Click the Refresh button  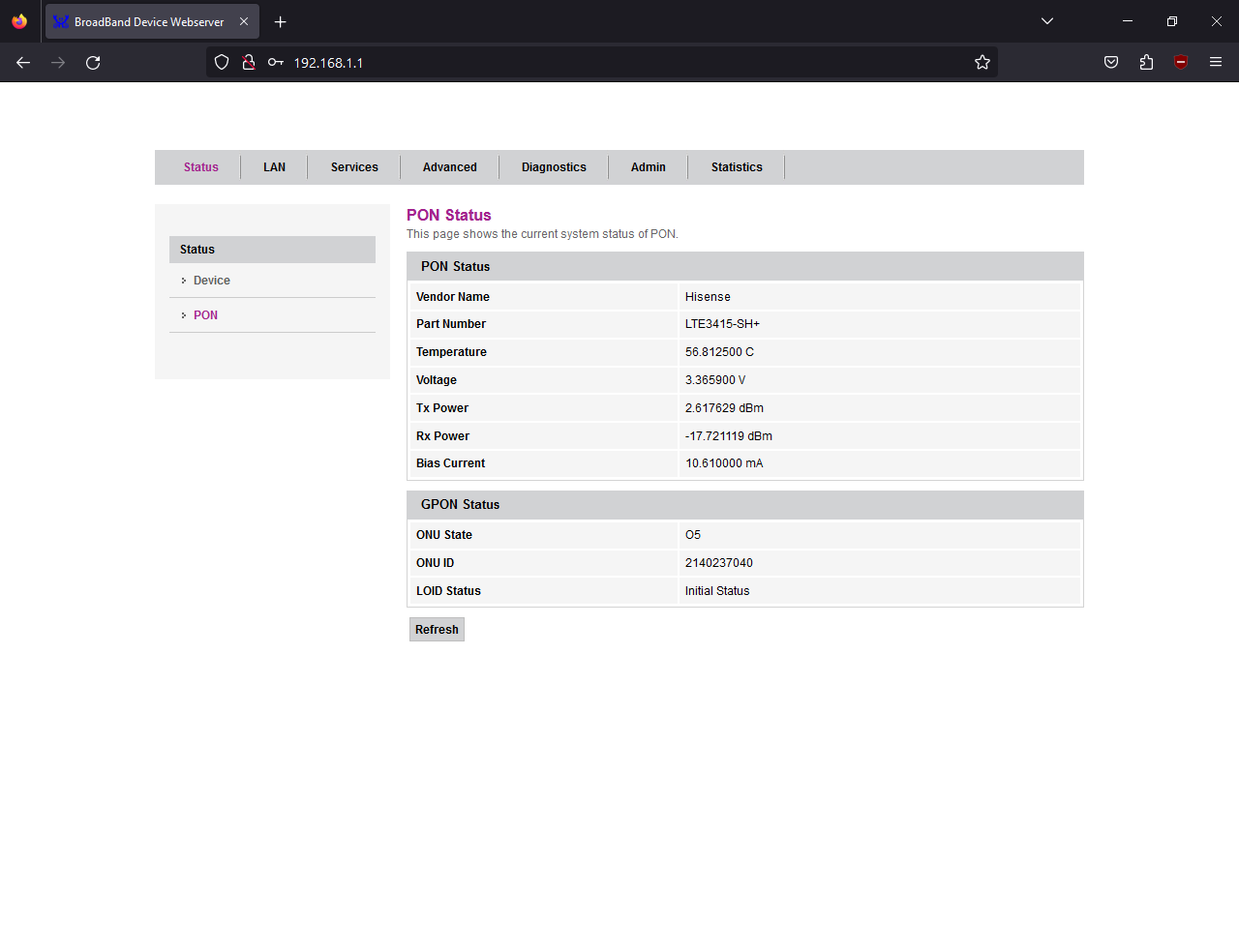point(437,630)
